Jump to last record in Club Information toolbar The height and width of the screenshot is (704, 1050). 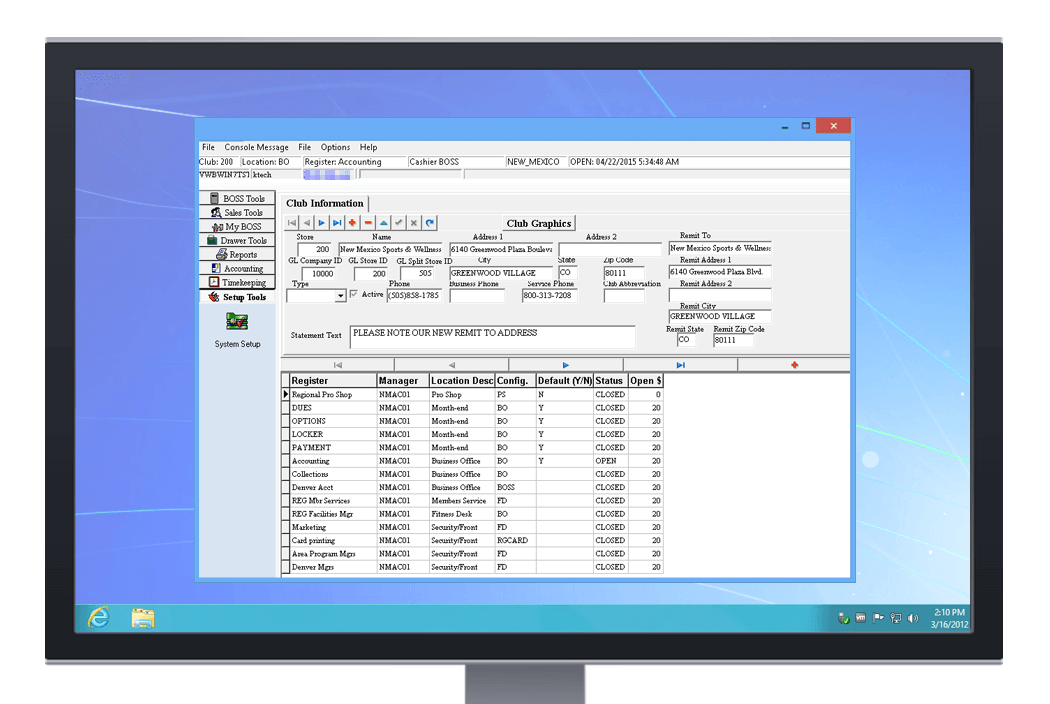pyautogui.click(x=337, y=222)
